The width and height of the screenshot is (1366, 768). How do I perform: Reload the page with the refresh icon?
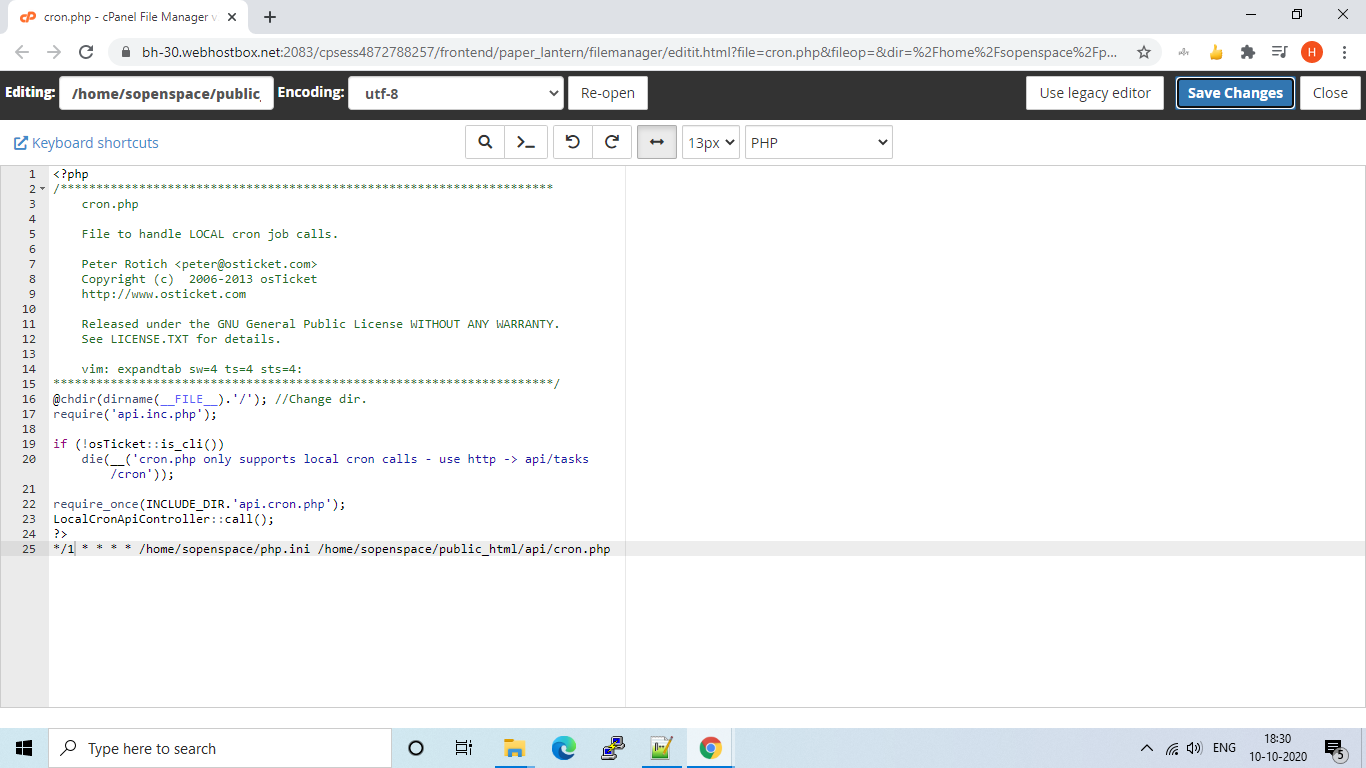coord(86,52)
